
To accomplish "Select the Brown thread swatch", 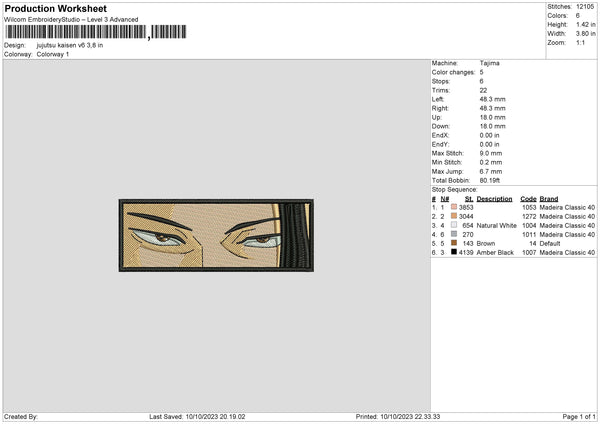I will pyautogui.click(x=454, y=243).
